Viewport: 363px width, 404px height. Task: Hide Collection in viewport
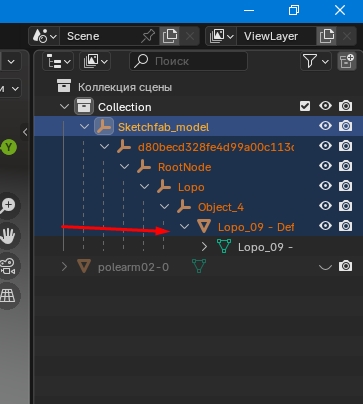(x=325, y=106)
